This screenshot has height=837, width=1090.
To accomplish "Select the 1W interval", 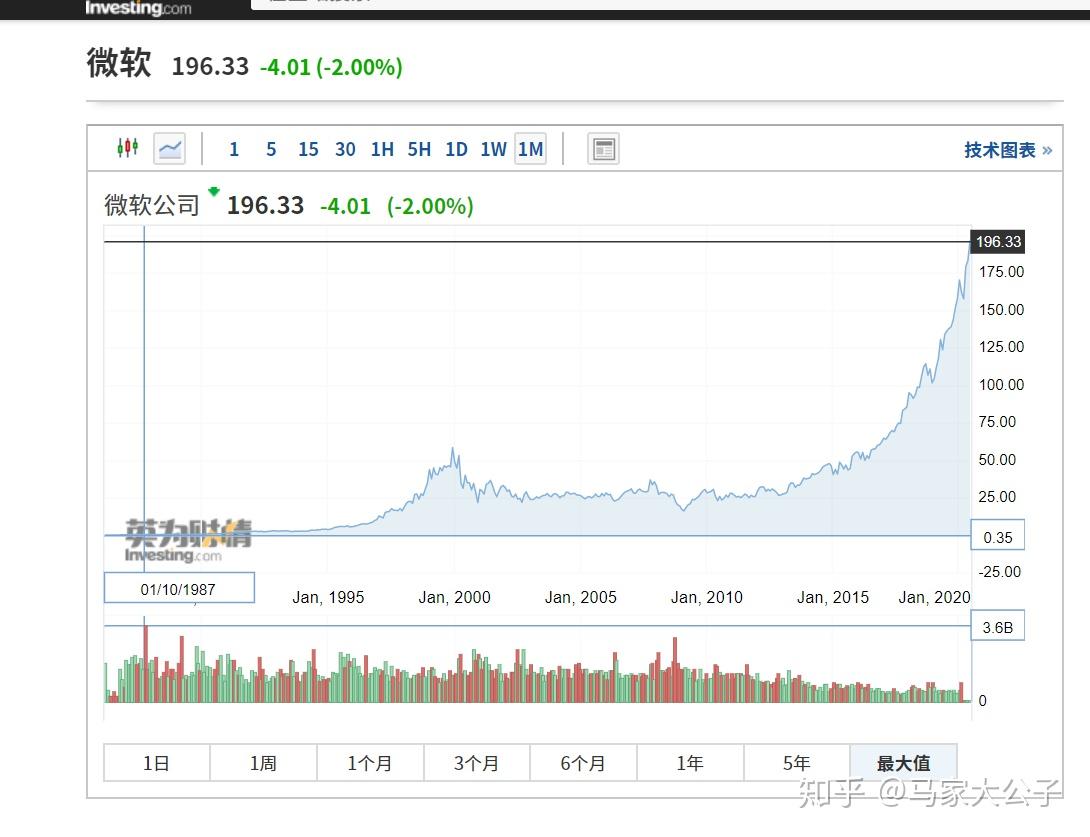I will point(494,149).
